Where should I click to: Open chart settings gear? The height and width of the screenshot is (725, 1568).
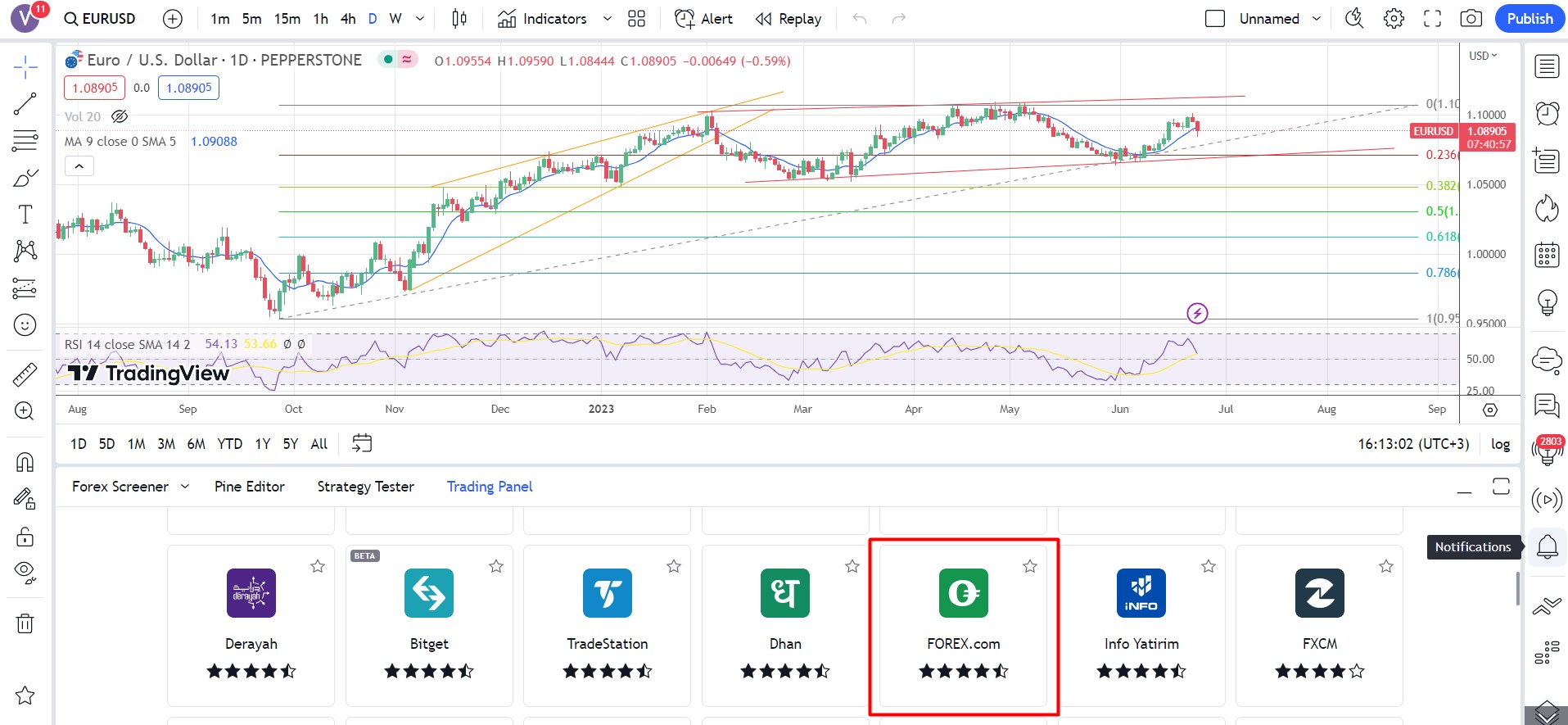[x=1394, y=19]
